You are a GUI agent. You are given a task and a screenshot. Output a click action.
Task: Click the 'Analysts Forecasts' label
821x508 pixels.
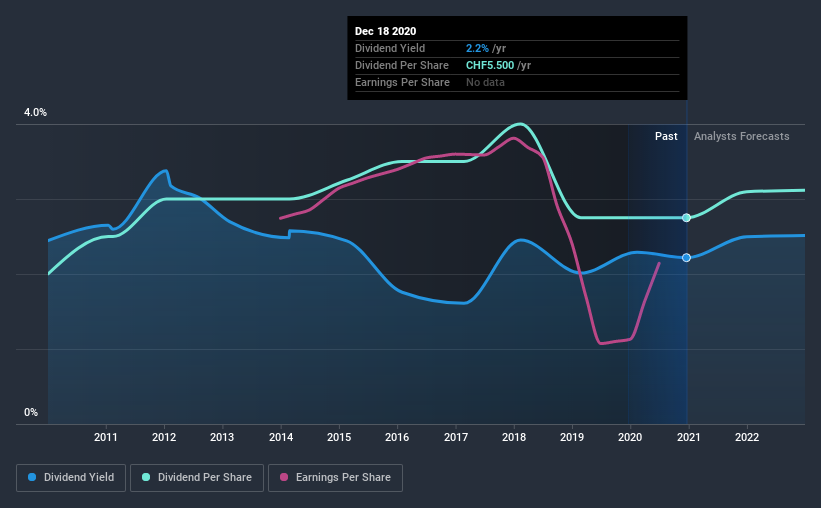pyautogui.click(x=741, y=136)
